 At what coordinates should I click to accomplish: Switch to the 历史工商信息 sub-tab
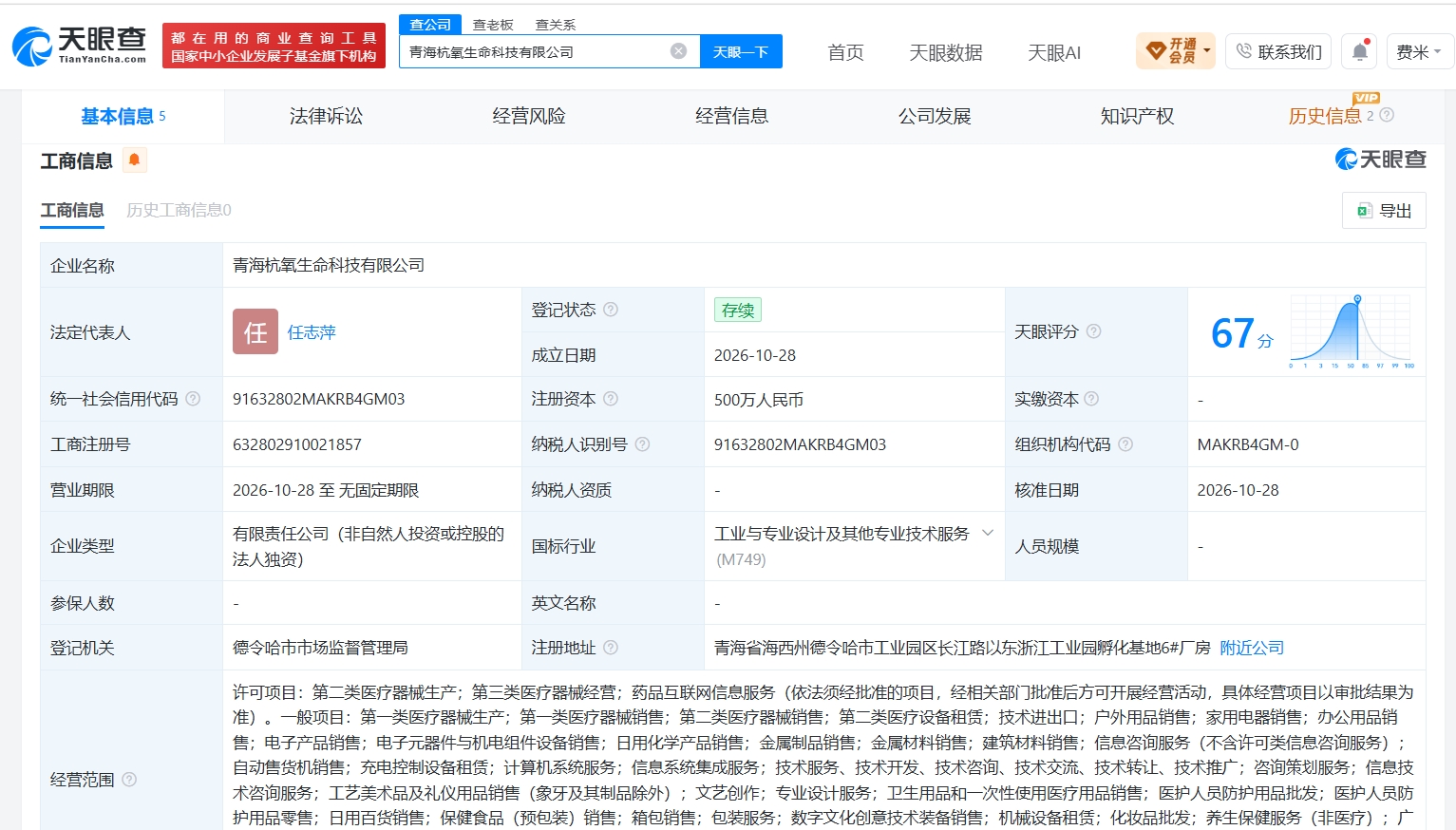click(x=179, y=210)
